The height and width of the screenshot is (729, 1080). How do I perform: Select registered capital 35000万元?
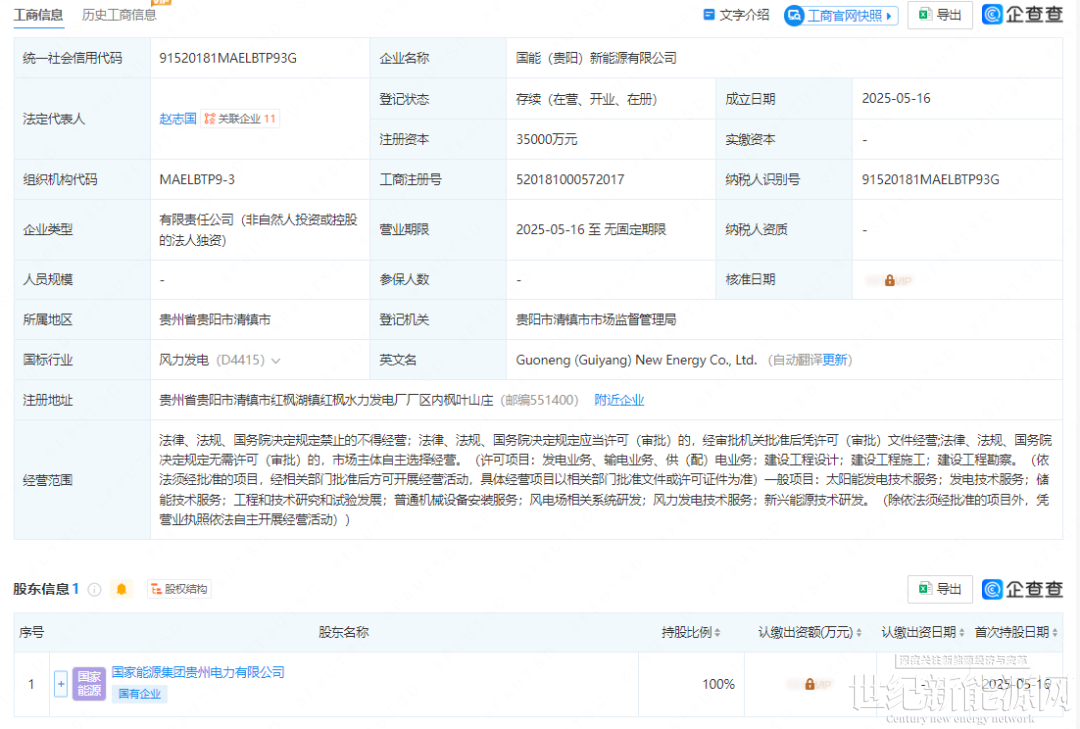point(546,140)
